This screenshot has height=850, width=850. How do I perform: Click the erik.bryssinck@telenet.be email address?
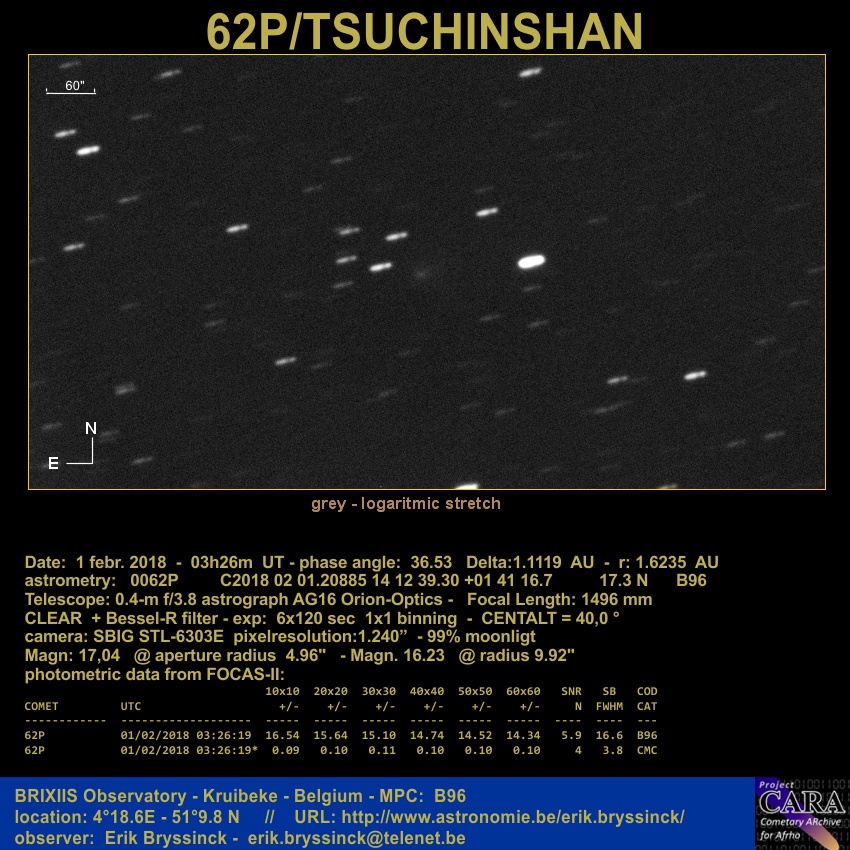pos(357,838)
